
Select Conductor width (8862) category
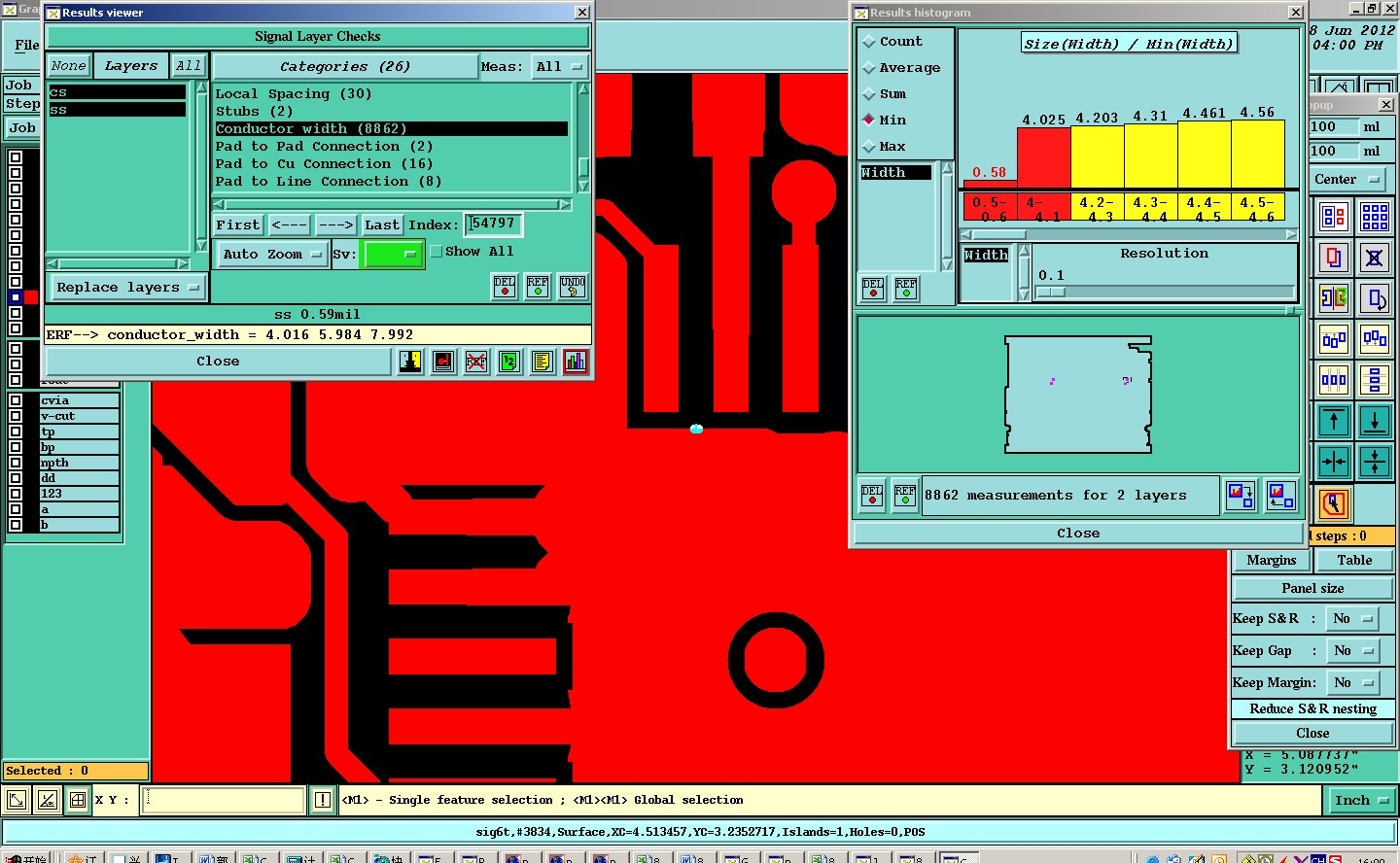click(x=391, y=129)
